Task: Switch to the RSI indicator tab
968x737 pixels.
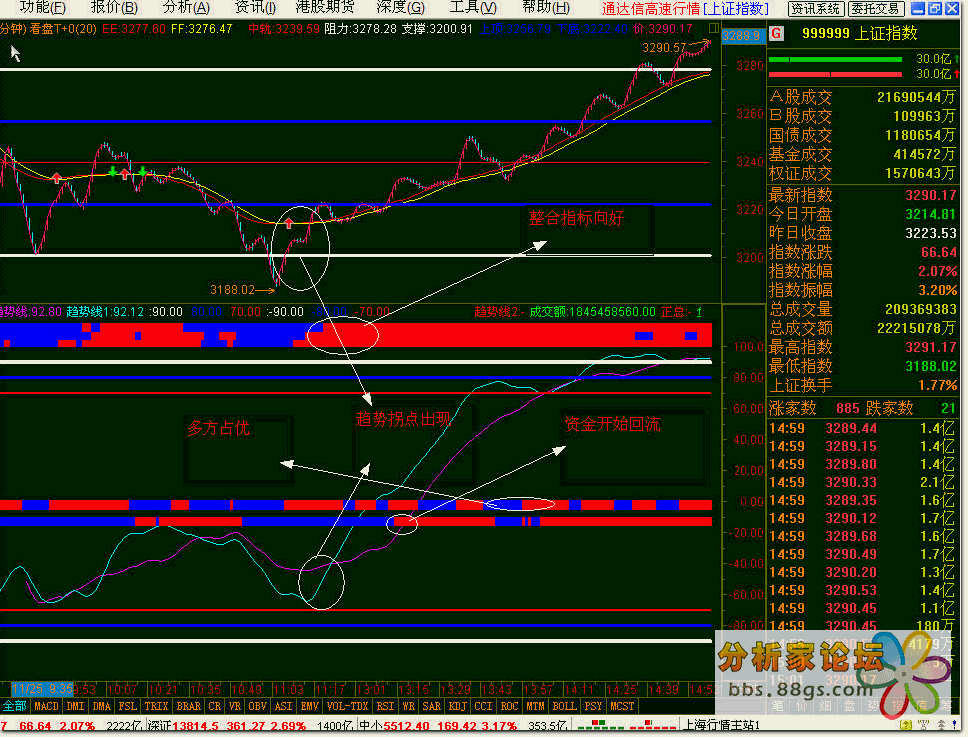Action: (385, 706)
